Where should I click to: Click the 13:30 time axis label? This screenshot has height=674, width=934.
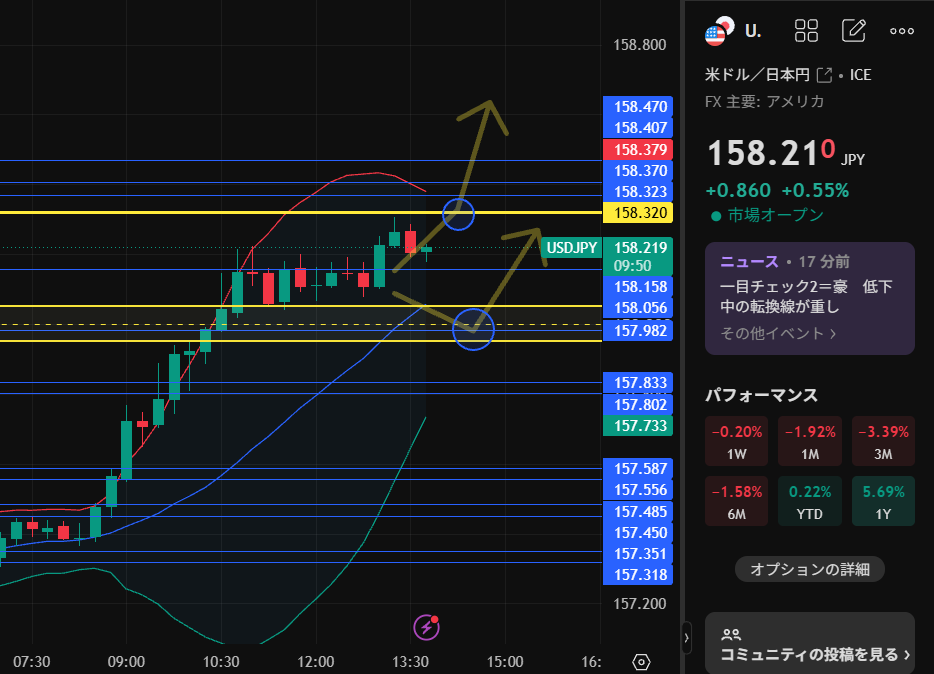[x=410, y=661]
